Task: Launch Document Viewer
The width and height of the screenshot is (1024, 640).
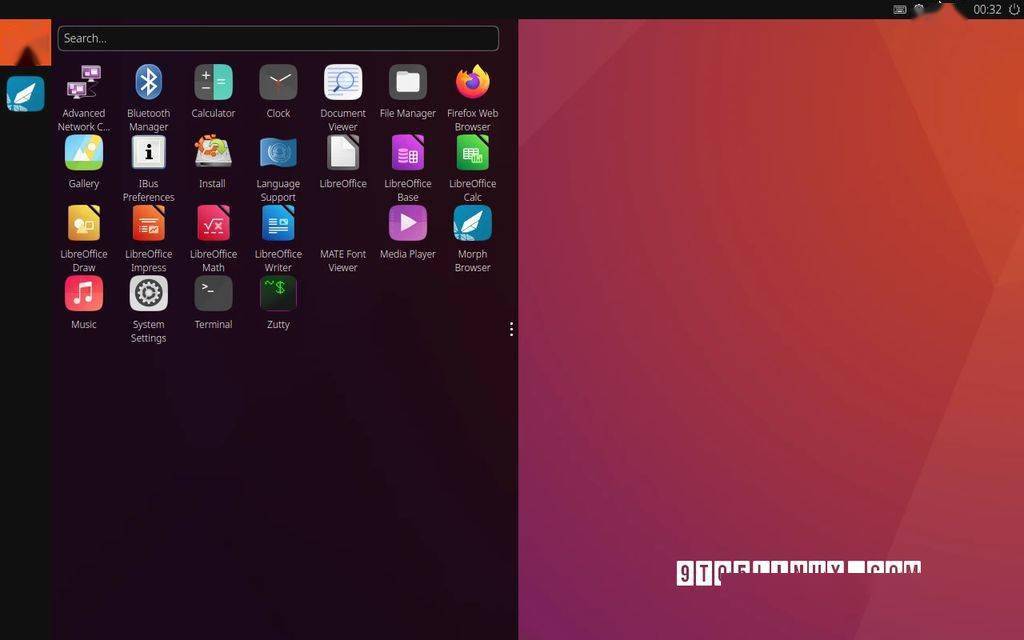Action: point(343,83)
